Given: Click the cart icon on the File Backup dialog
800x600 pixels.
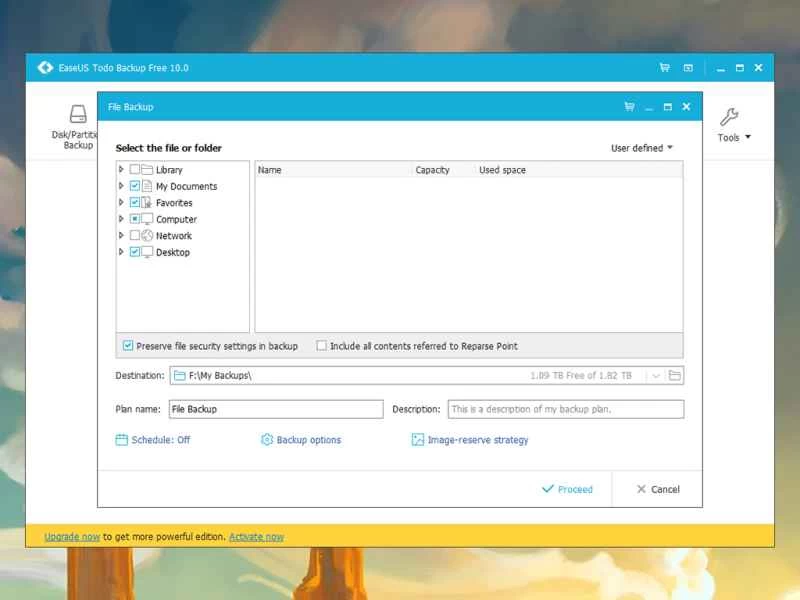Looking at the screenshot, I should tap(628, 106).
